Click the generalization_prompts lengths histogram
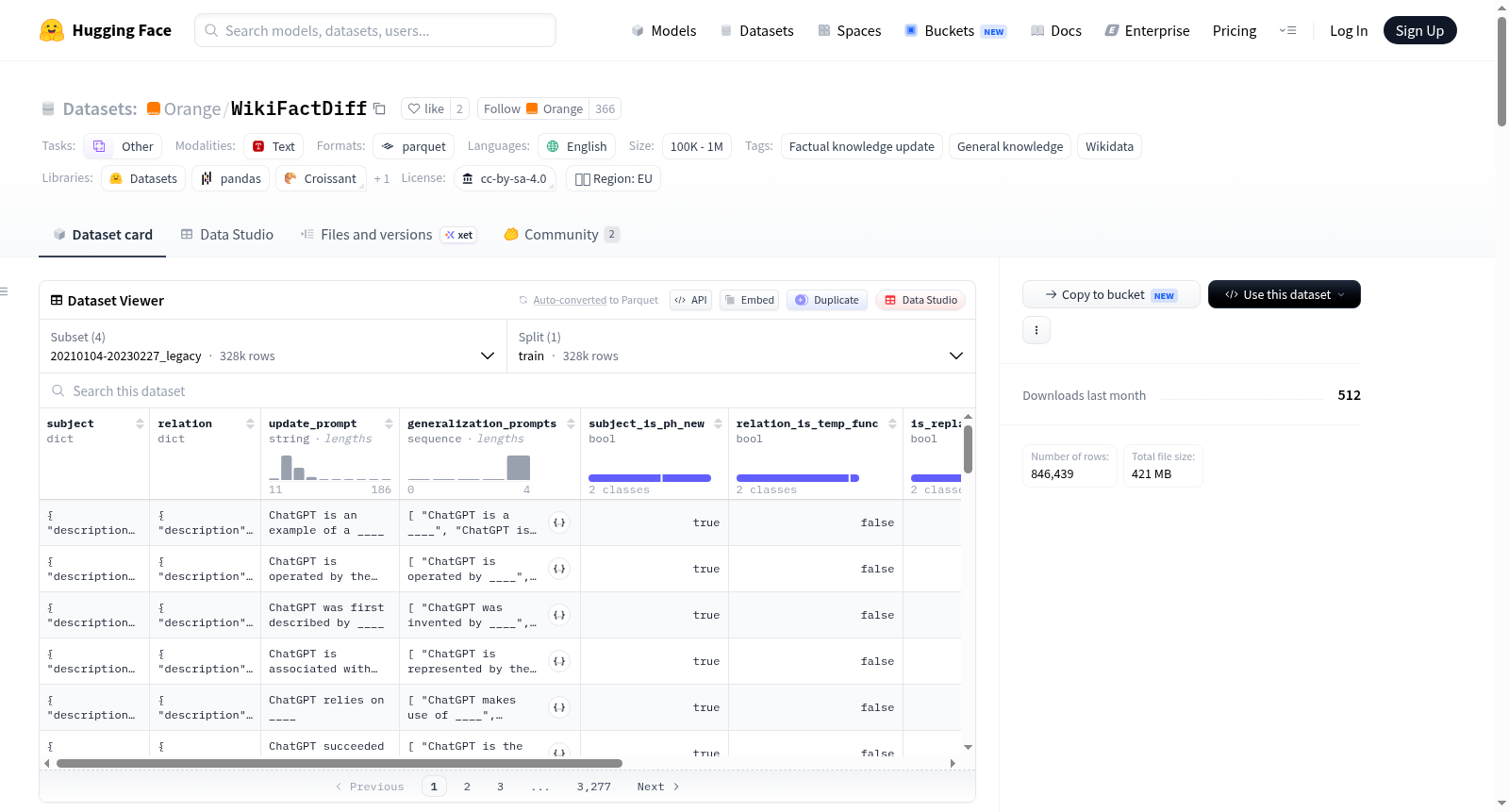Screen dimensions: 1509x812 (x=469, y=467)
